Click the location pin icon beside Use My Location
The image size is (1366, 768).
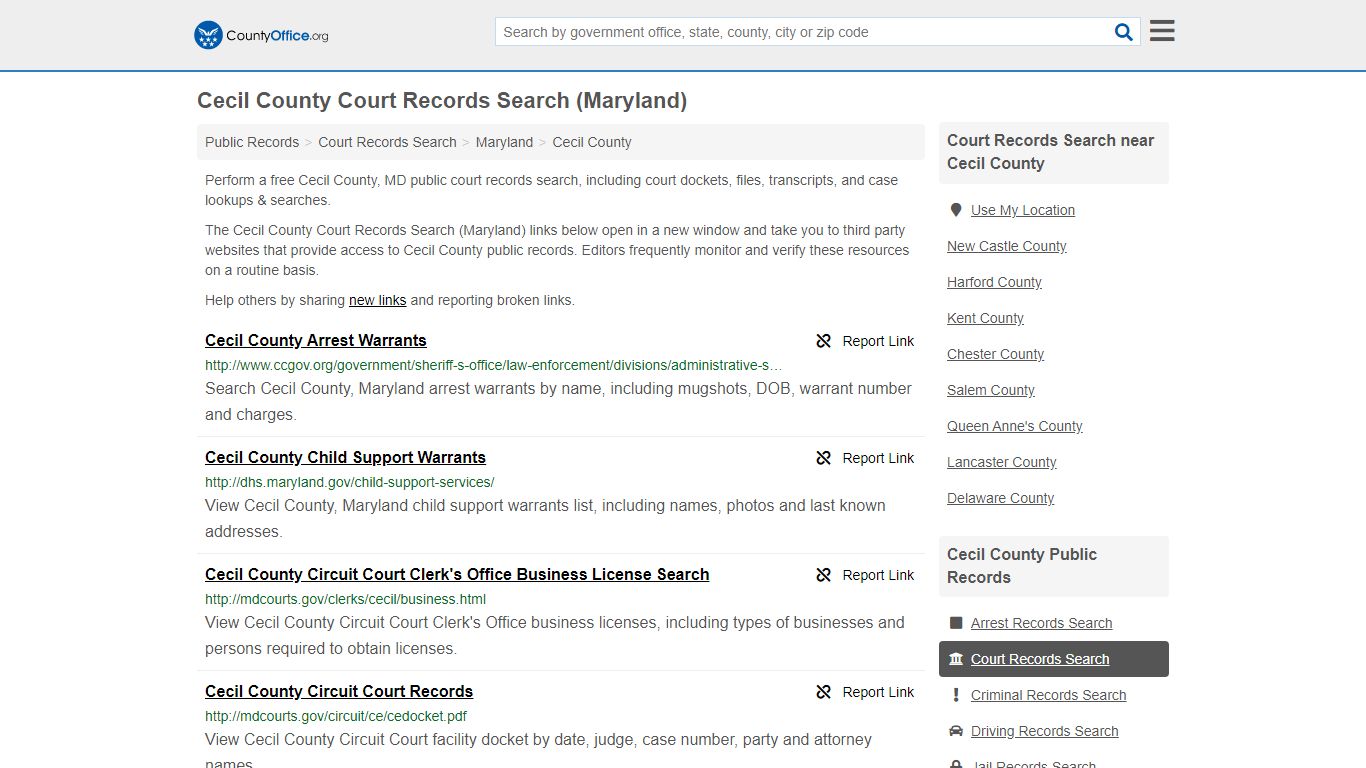956,210
